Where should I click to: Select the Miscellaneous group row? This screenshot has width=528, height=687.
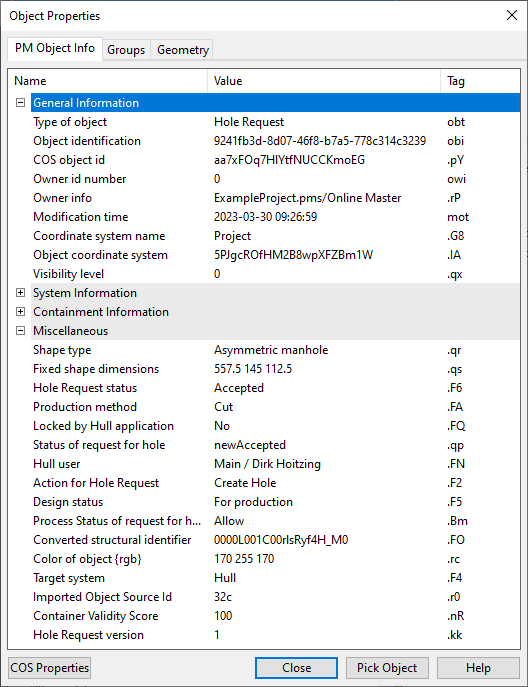(x=275, y=331)
